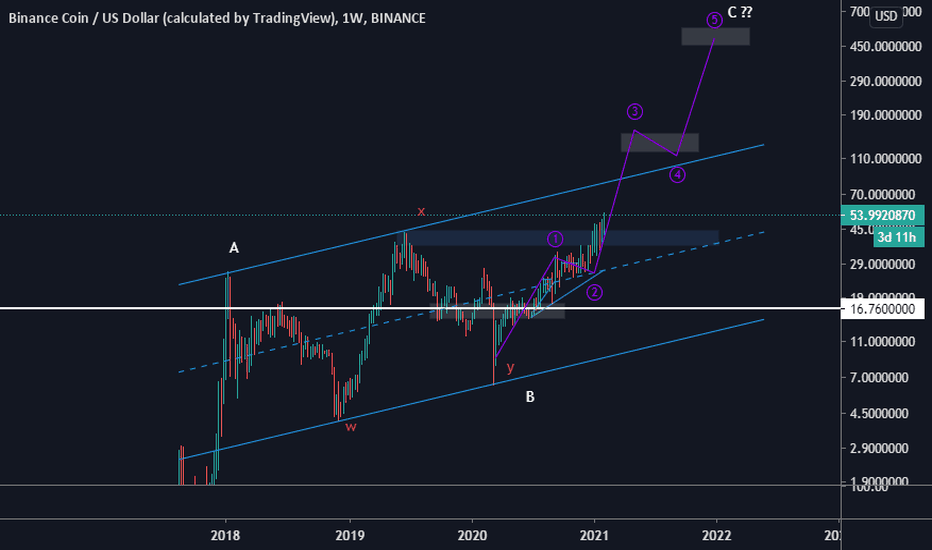Image resolution: width=932 pixels, height=550 pixels.
Task: Select the 'C ??' annotation text
Action: pos(740,12)
